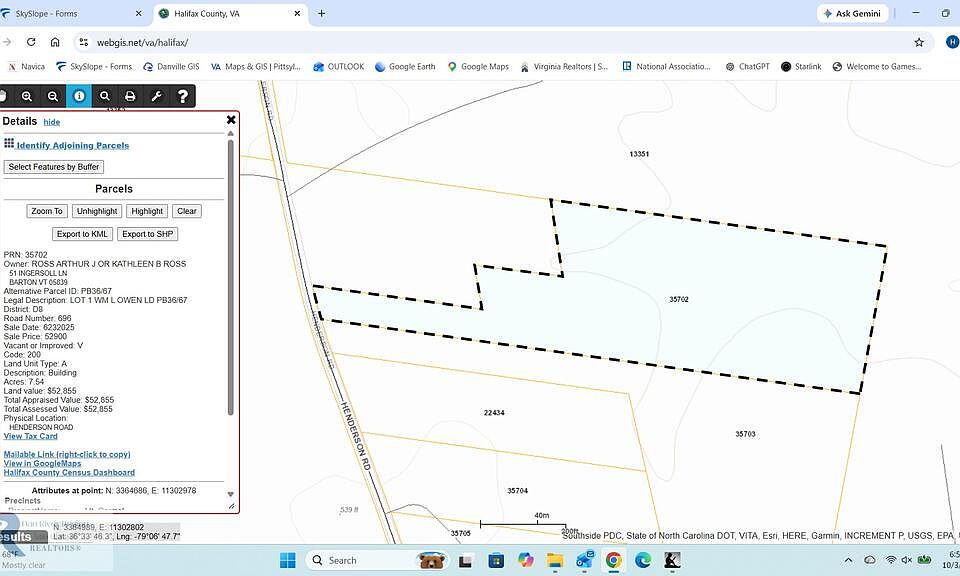Click the Ask Gemini button
Image resolution: width=960 pixels, height=576 pixels.
pyautogui.click(x=852, y=13)
